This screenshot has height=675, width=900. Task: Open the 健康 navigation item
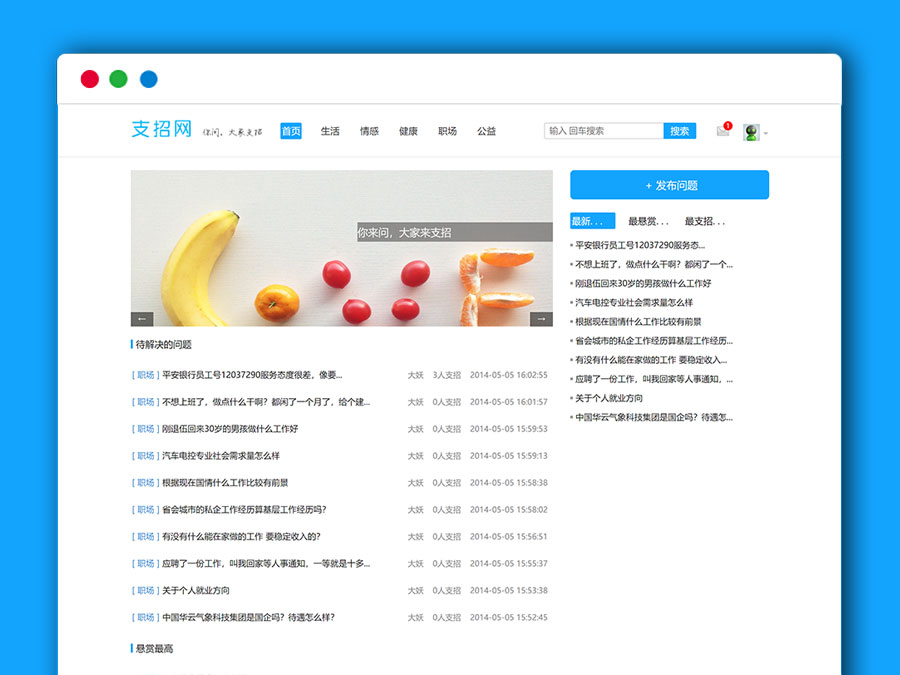pyautogui.click(x=406, y=131)
